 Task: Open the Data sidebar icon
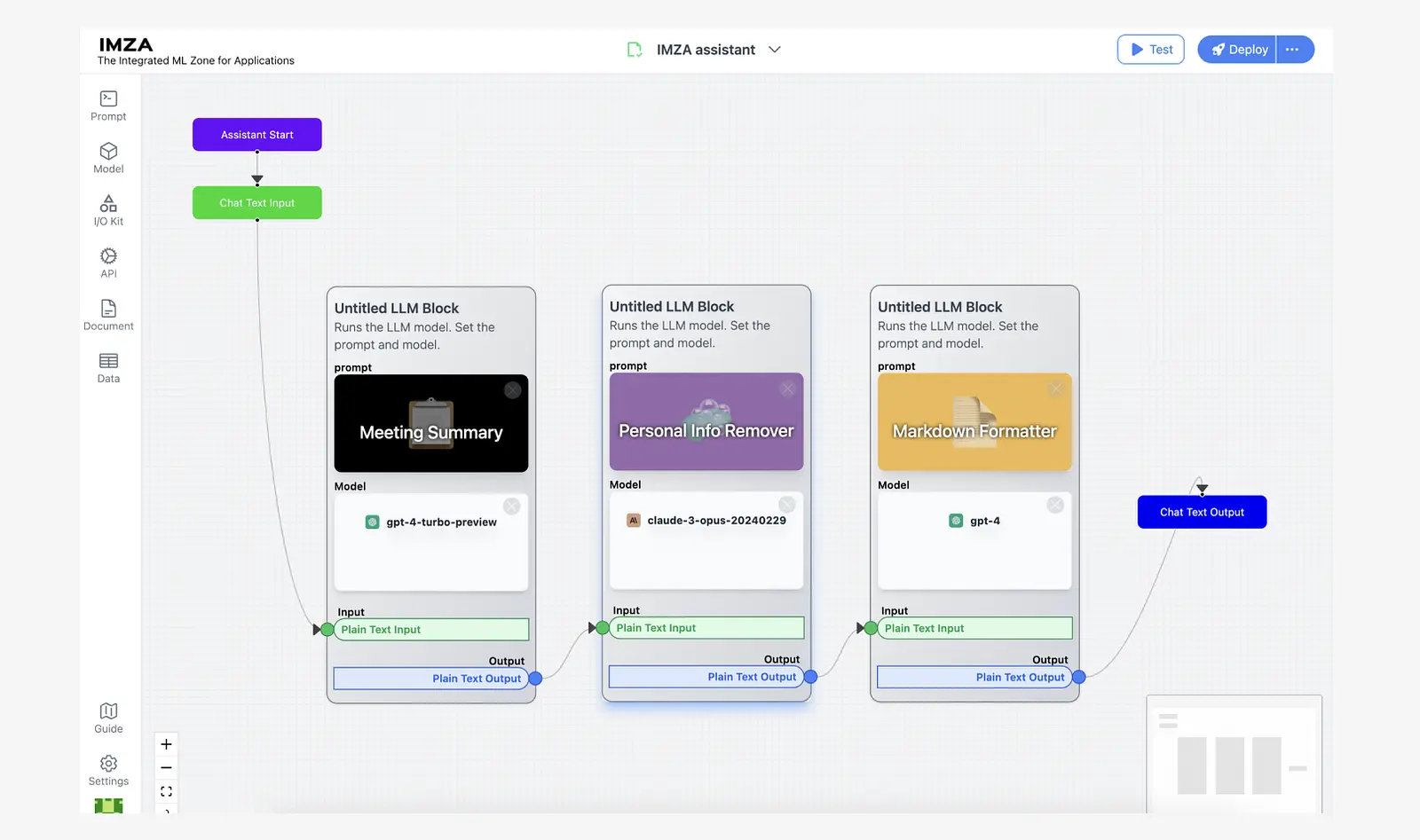point(108,367)
